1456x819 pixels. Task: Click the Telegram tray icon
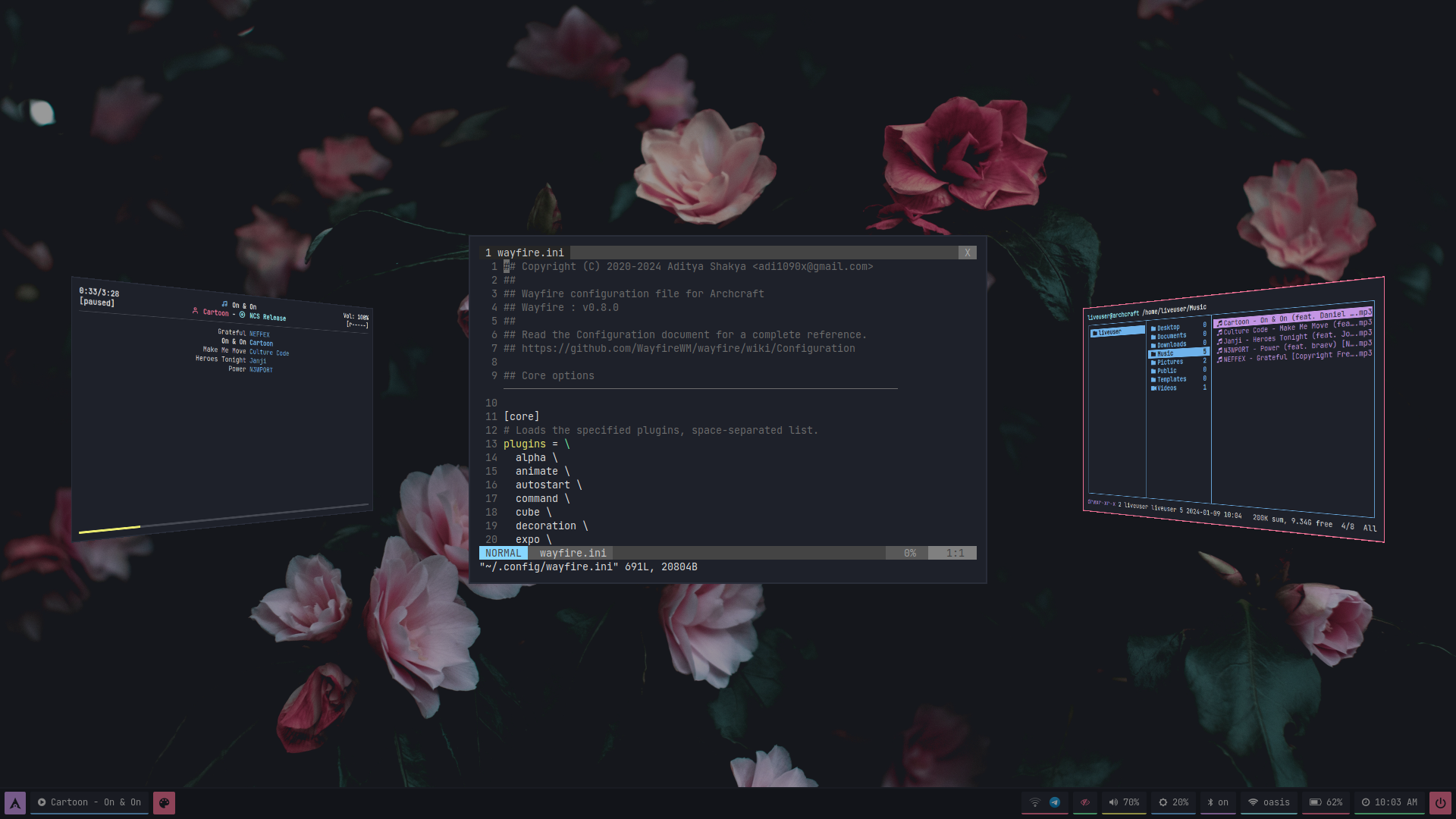pyautogui.click(x=1055, y=802)
